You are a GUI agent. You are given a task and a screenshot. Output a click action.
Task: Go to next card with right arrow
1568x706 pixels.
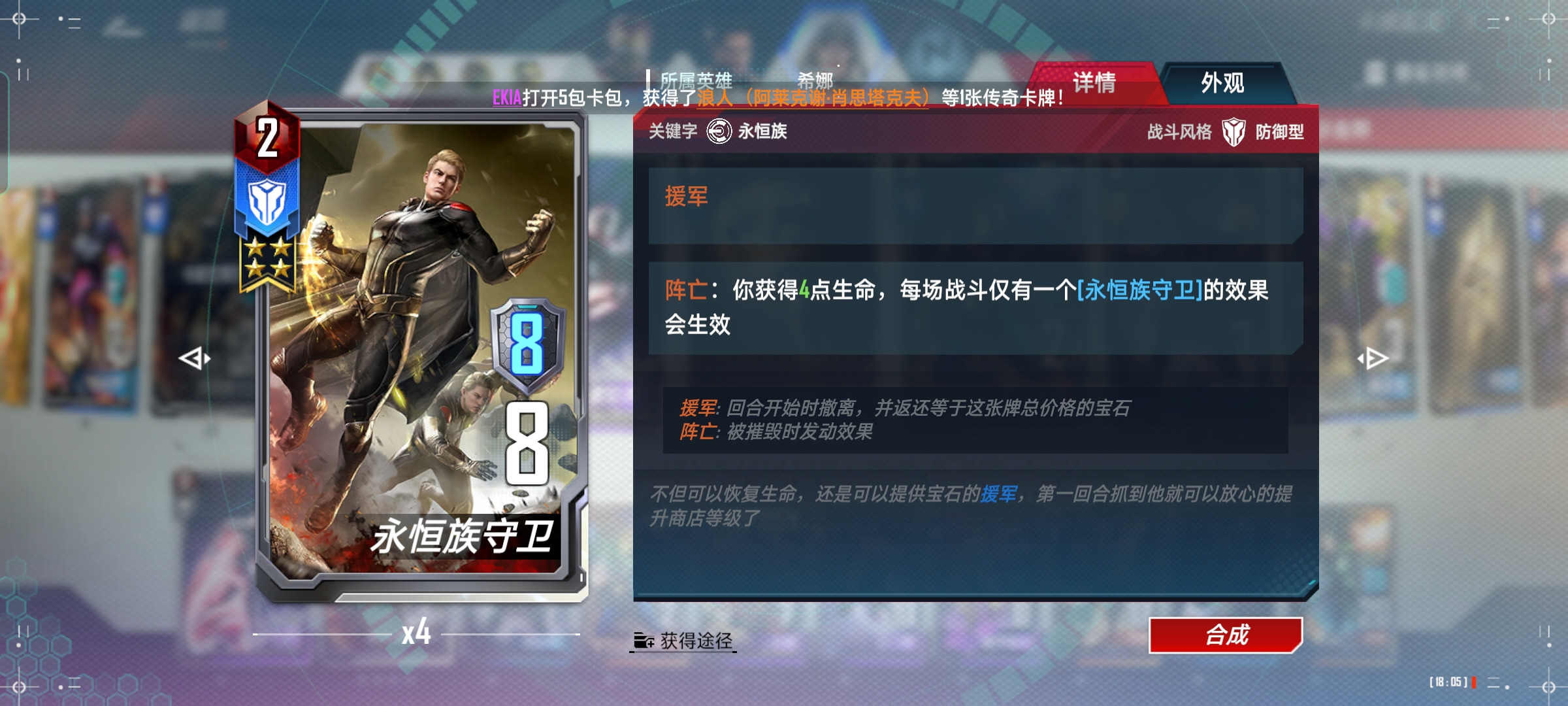click(1373, 358)
